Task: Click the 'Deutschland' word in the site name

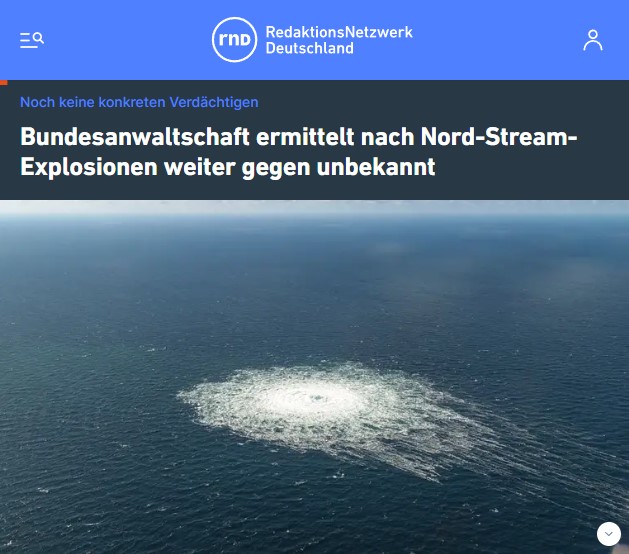Action: [309, 49]
